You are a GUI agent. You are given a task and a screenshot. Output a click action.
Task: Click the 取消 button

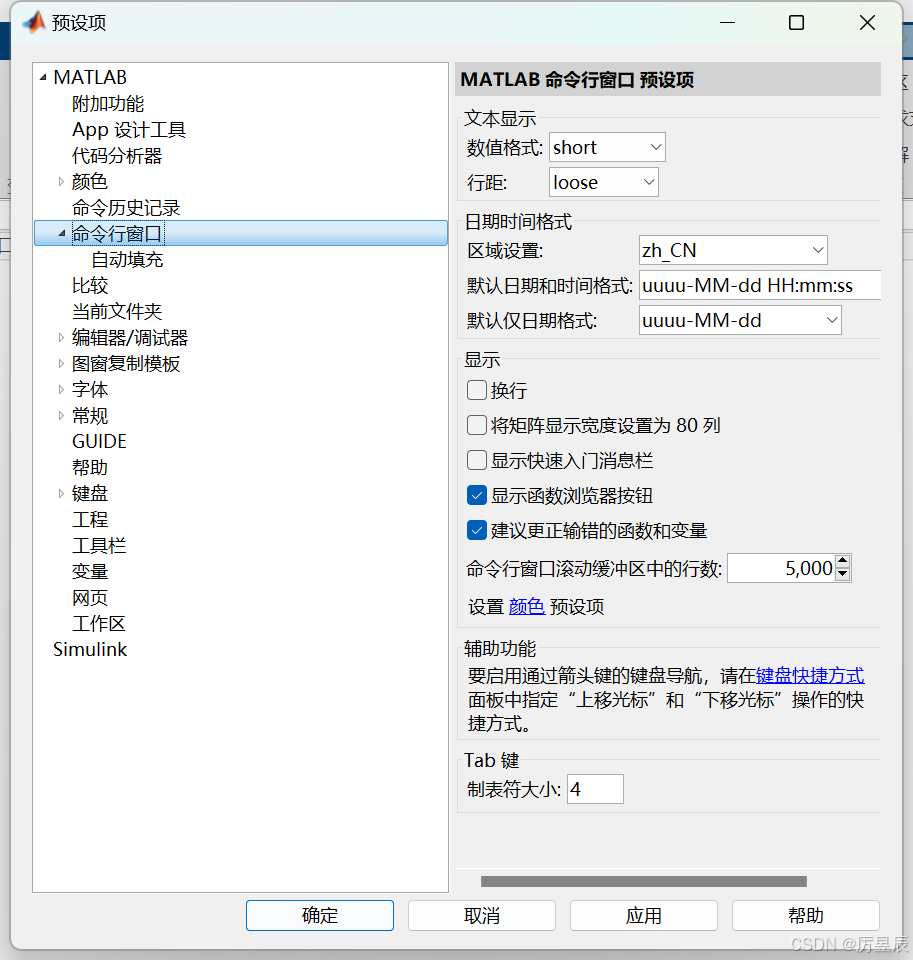(x=482, y=915)
